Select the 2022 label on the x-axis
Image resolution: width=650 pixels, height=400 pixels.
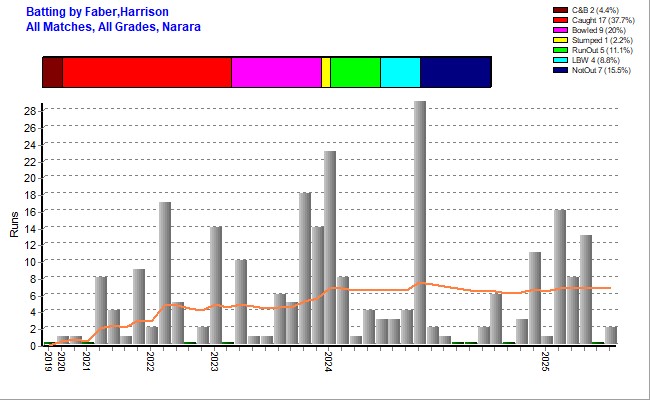150,361
